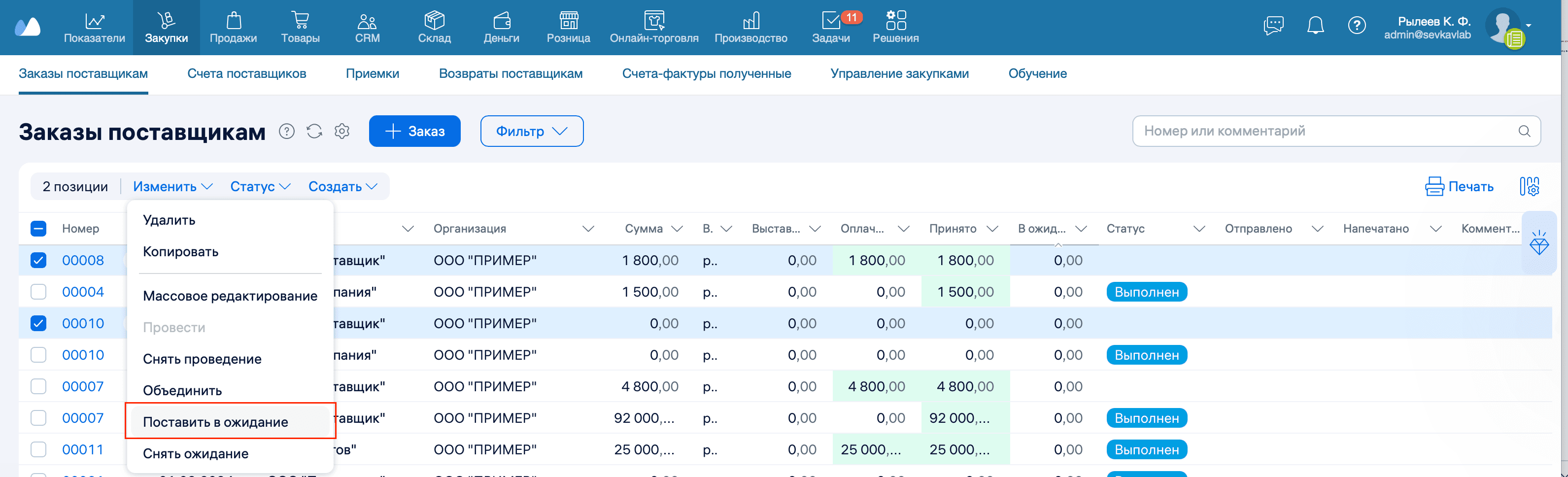Click the Номер или комментарий search field
Viewport: 1568px width, 477px height.
[x=1327, y=132]
